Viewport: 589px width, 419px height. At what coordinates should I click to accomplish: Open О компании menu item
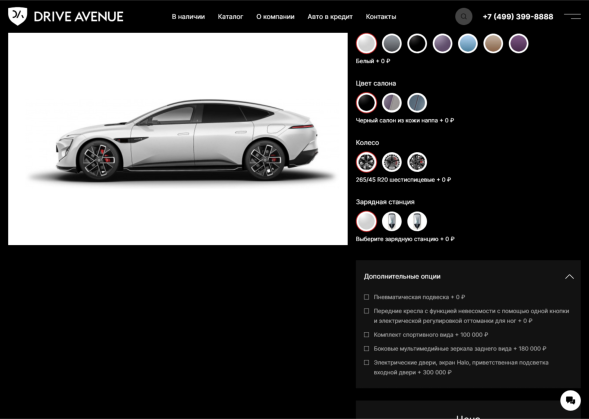point(275,17)
